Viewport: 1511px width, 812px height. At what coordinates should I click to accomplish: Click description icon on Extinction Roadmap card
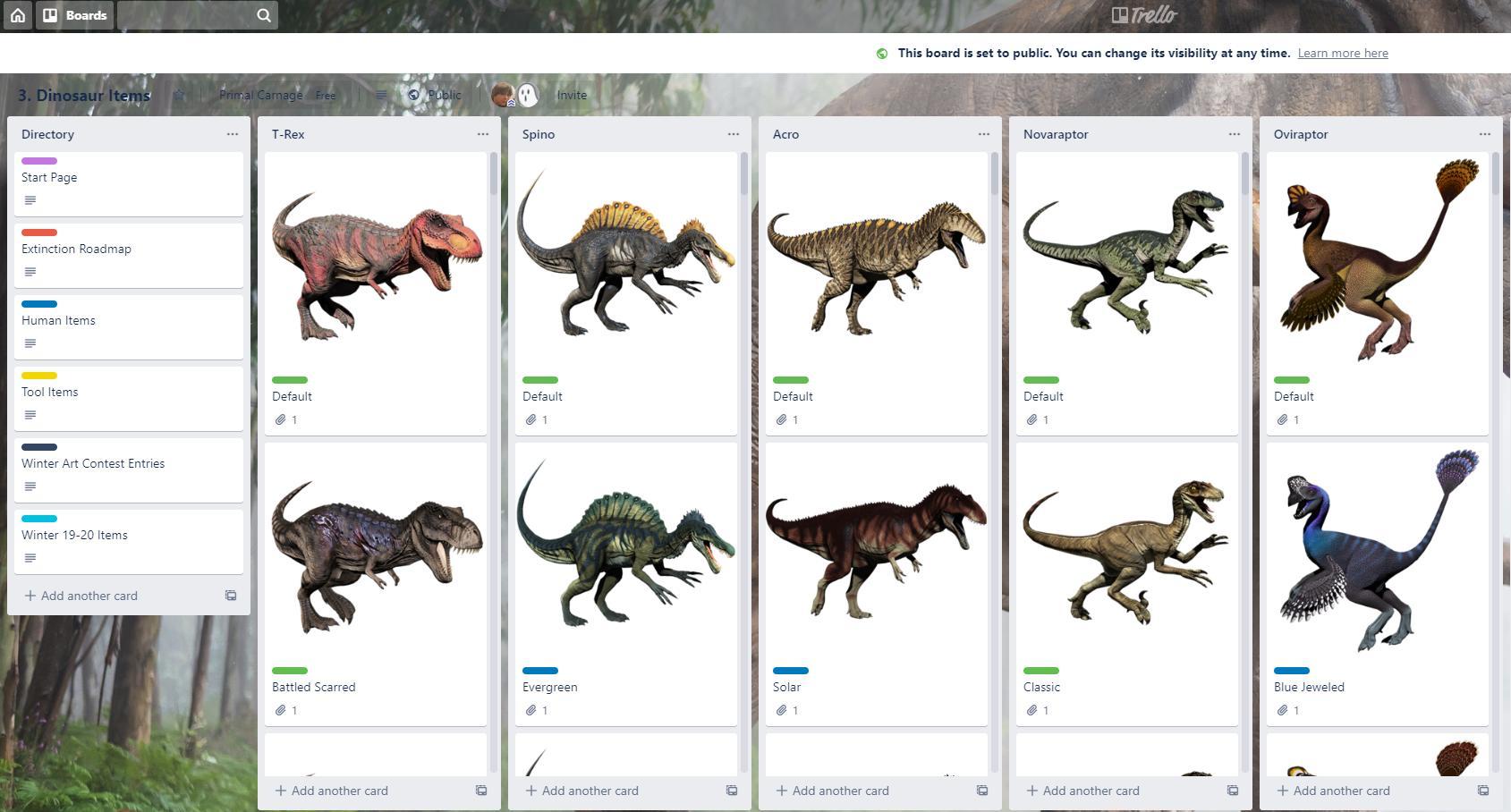[30, 272]
